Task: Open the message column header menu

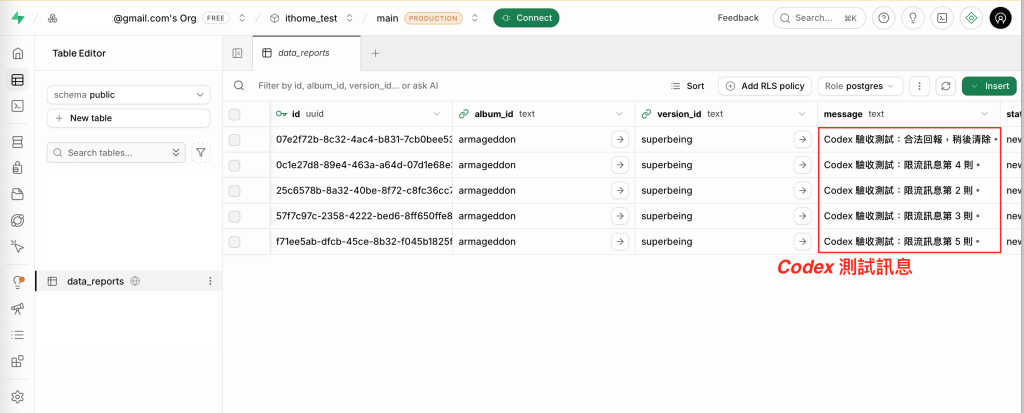Action: [x=985, y=114]
